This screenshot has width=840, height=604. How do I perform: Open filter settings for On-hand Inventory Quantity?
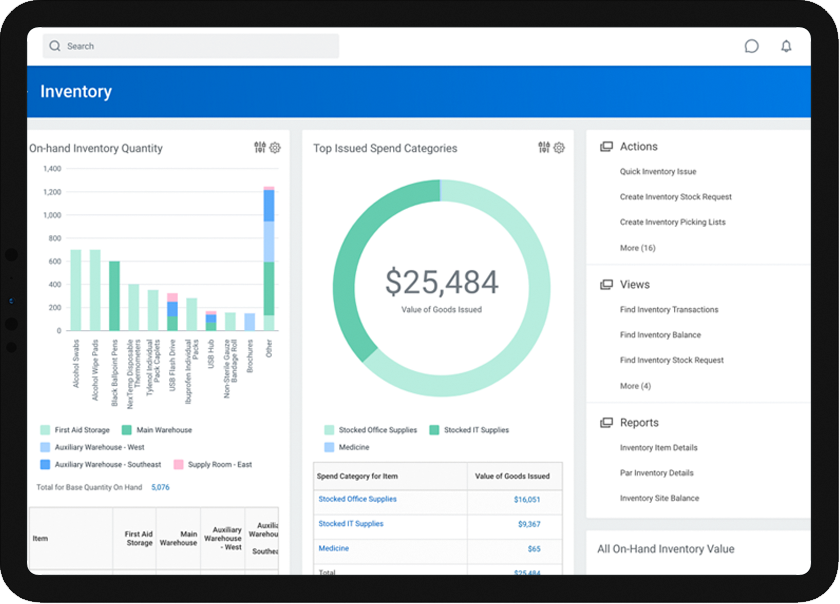tap(260, 148)
